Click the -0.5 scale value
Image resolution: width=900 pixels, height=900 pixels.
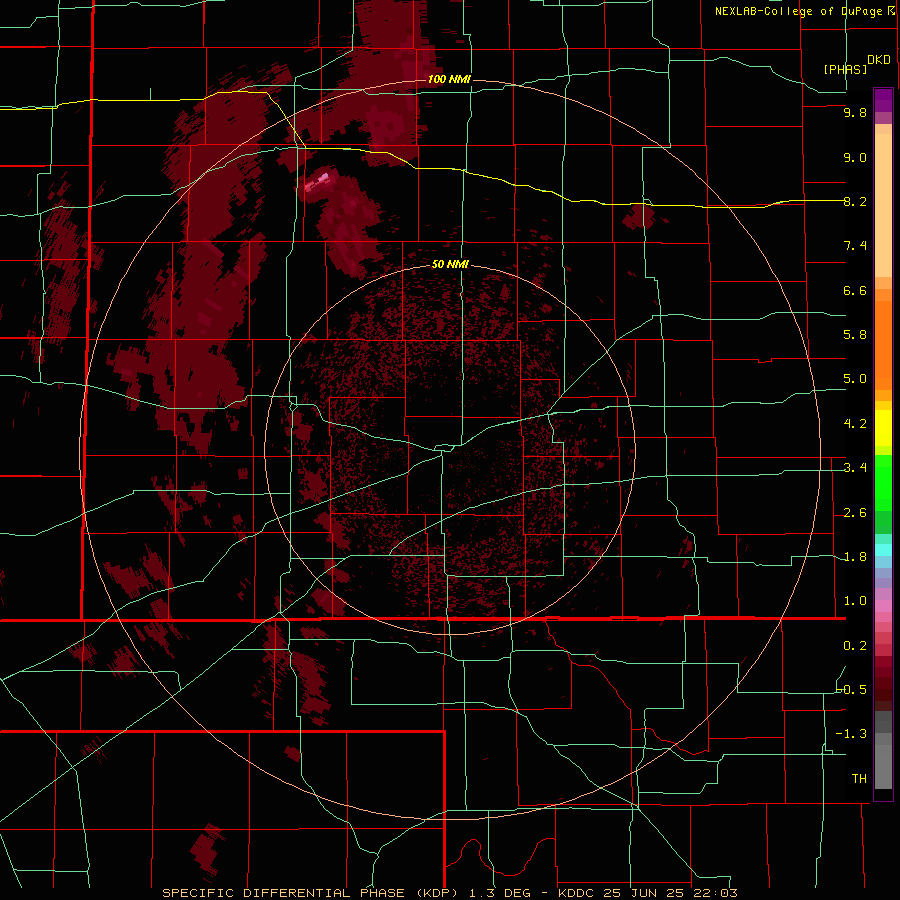click(852, 690)
